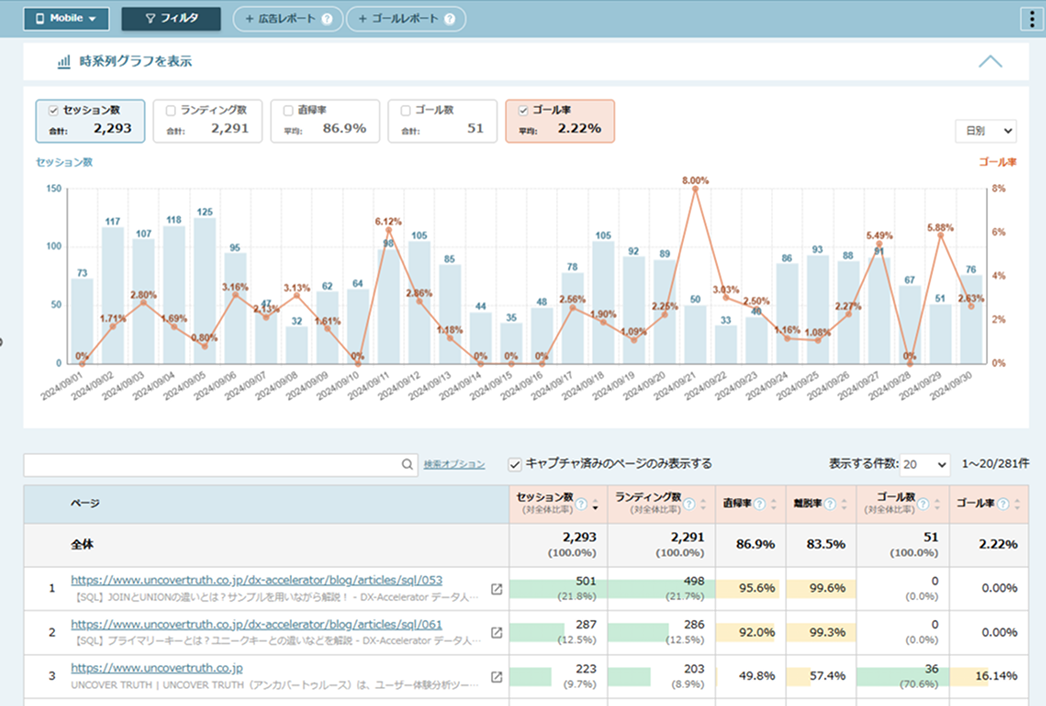Select the 8.00% goal rate peak point

tap(695, 189)
